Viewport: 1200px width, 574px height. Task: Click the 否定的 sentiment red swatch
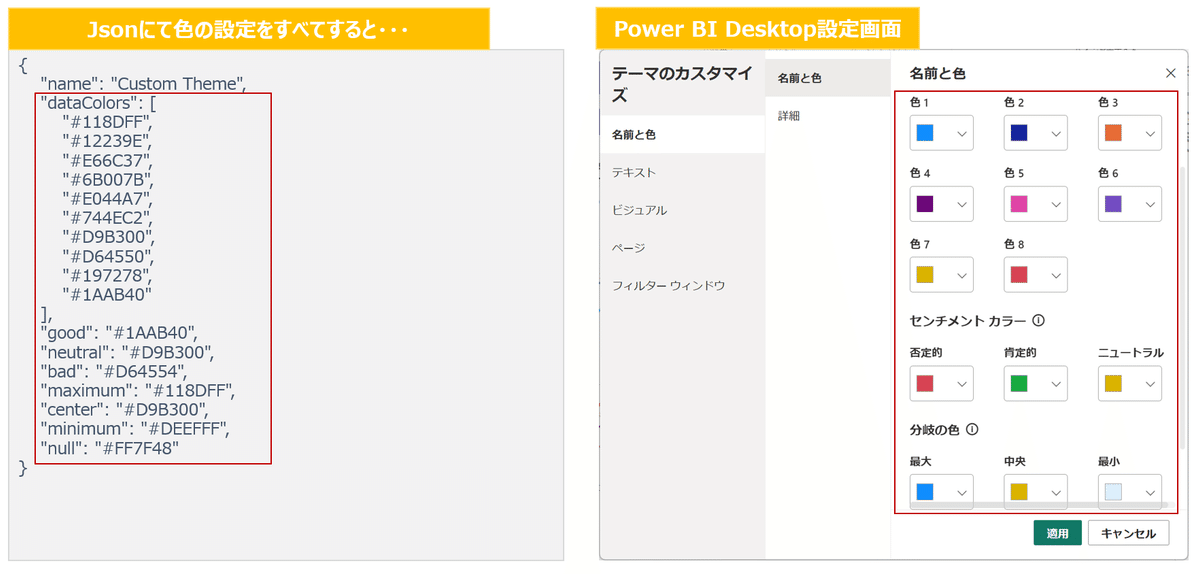[x=925, y=384]
